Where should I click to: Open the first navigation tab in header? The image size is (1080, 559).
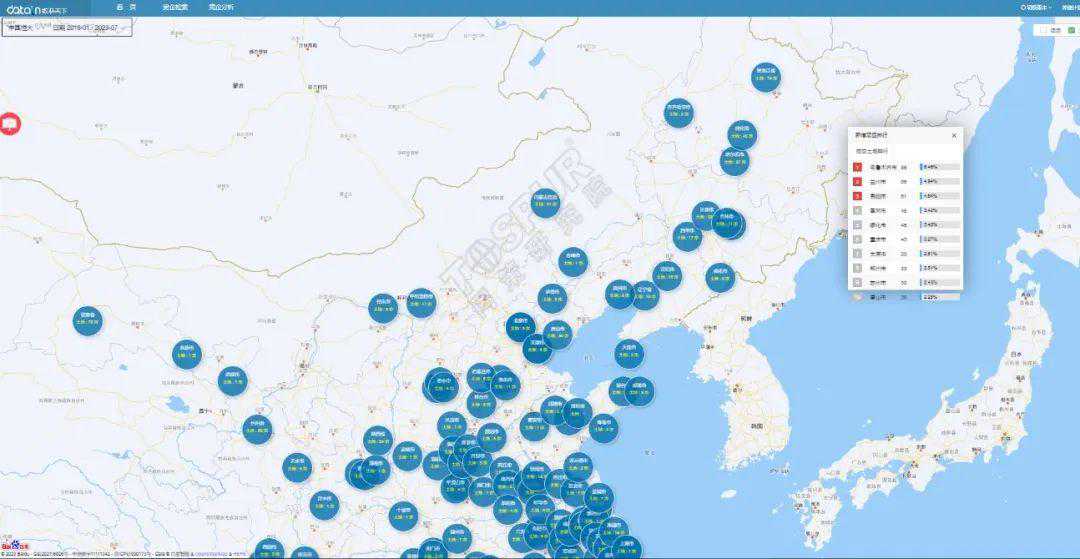126,7
